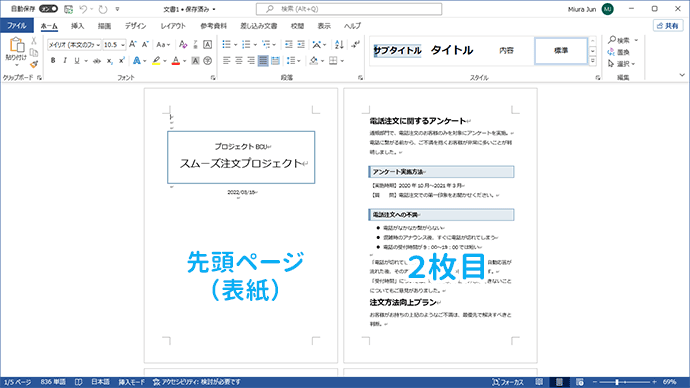The image size is (690, 388).
Task: Switch to web layout view in status bar
Action: pyautogui.click(x=580, y=382)
